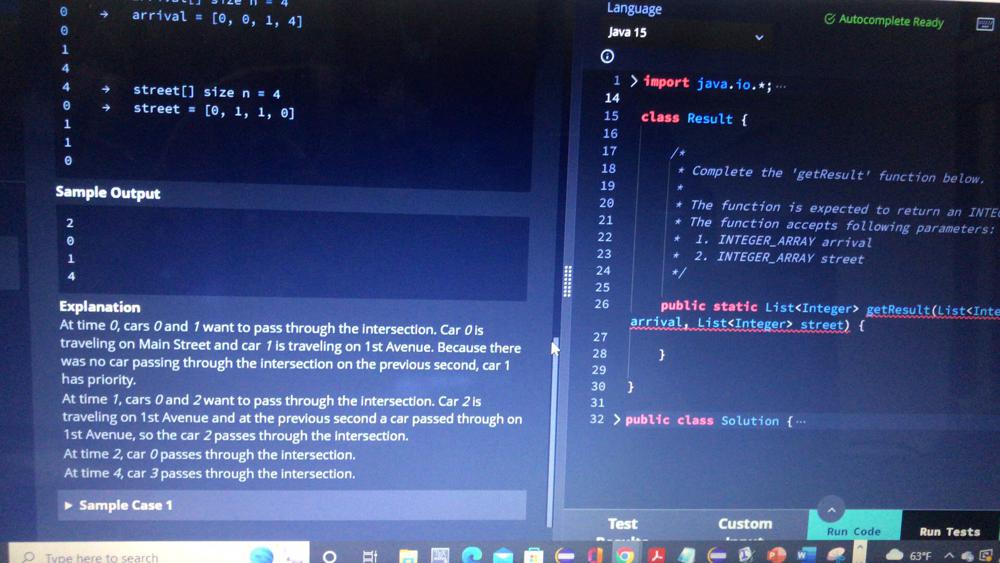Click the 'Explanation' heading
The height and width of the screenshot is (563, 1000).
point(100,307)
